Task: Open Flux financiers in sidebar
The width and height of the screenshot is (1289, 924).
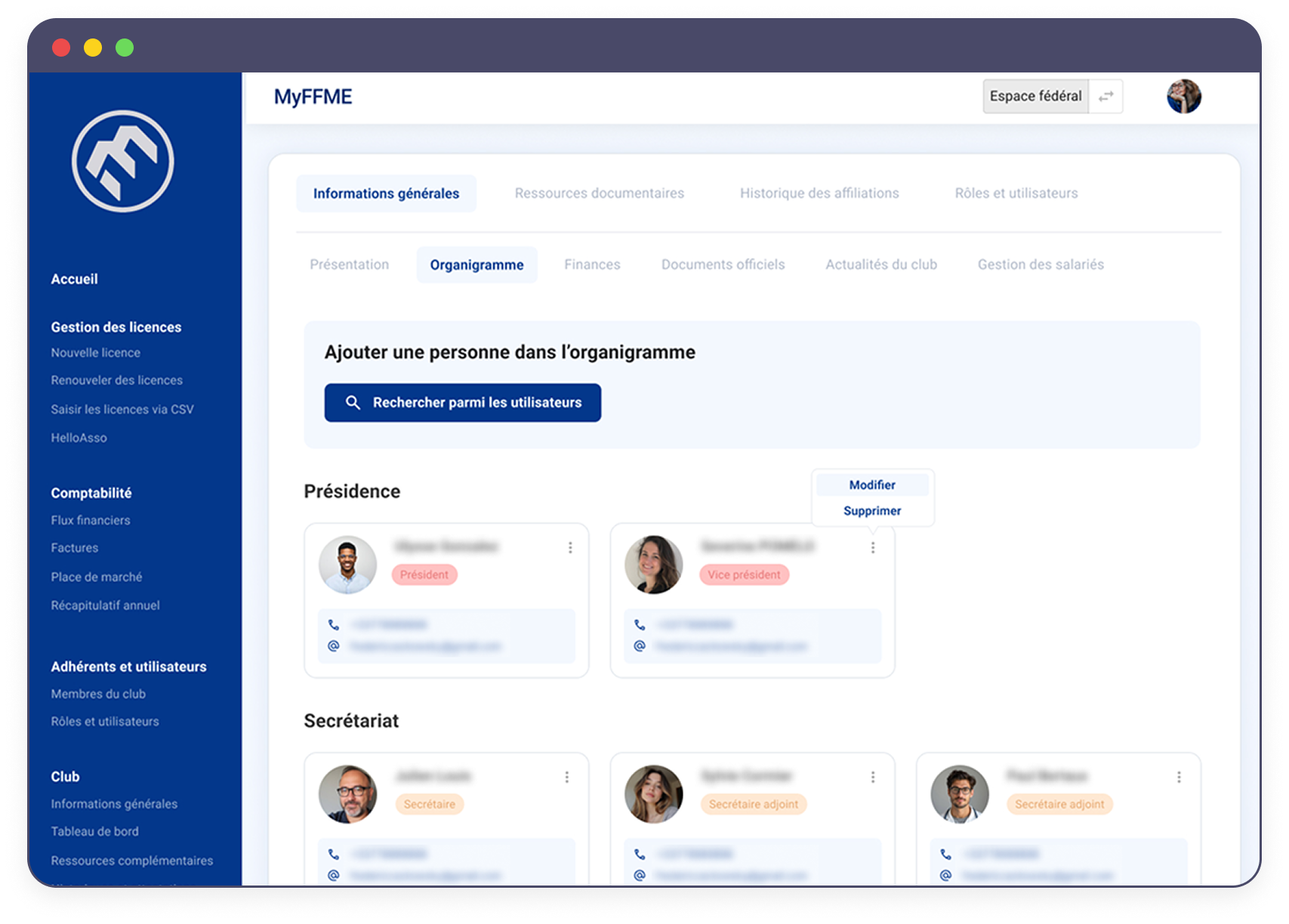Action: 91,520
